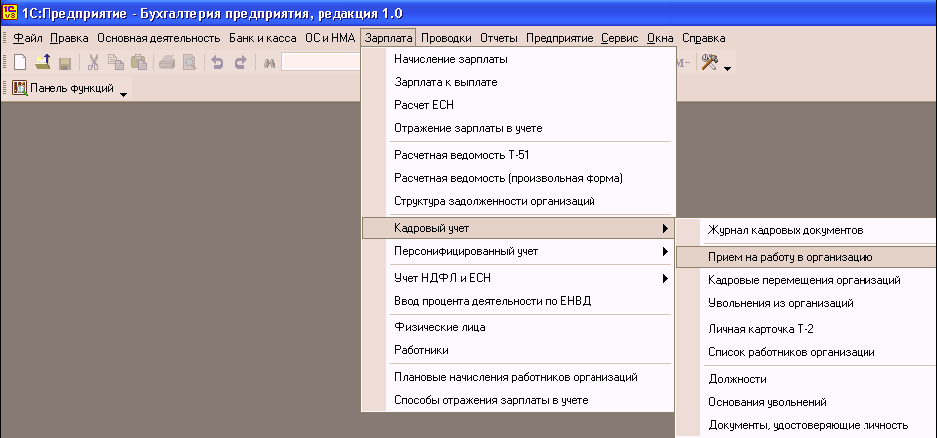Viewport: 937px width, 438px height.
Task: Open the Панель функций panel button
Action: 63,89
